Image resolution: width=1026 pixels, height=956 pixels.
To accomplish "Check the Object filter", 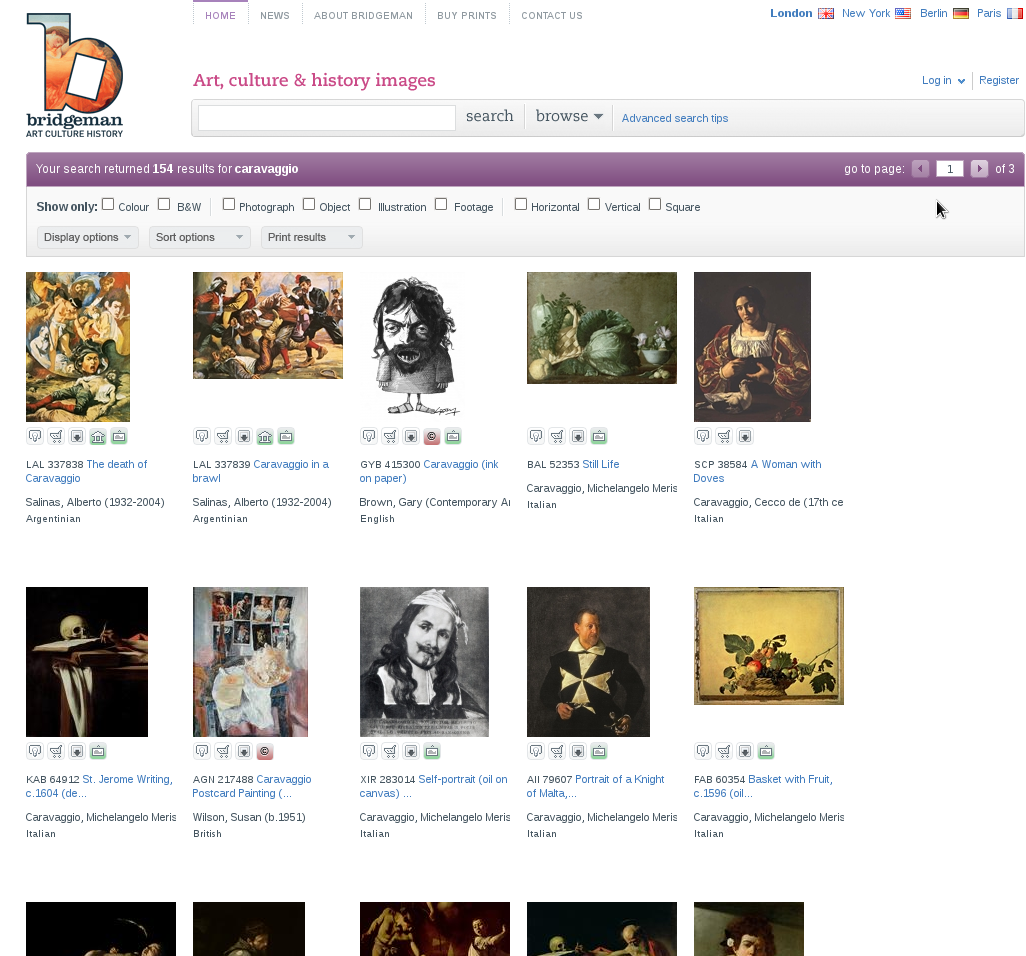I will 310,204.
